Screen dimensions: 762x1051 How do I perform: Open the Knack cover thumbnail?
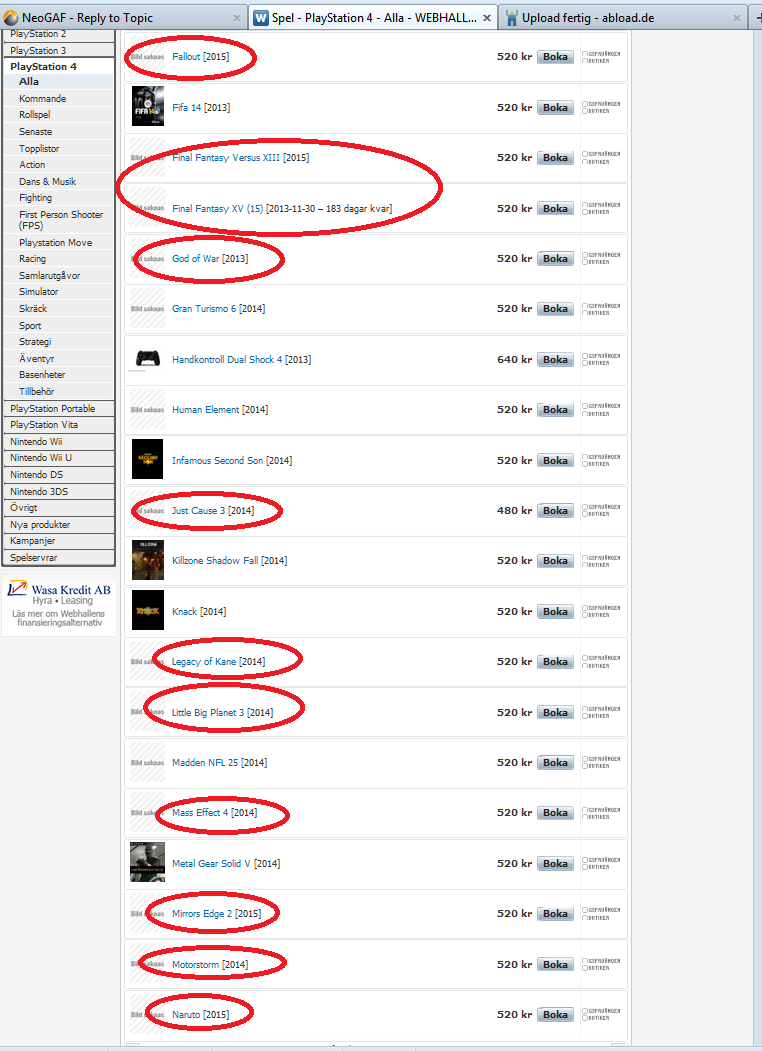pyautogui.click(x=147, y=611)
